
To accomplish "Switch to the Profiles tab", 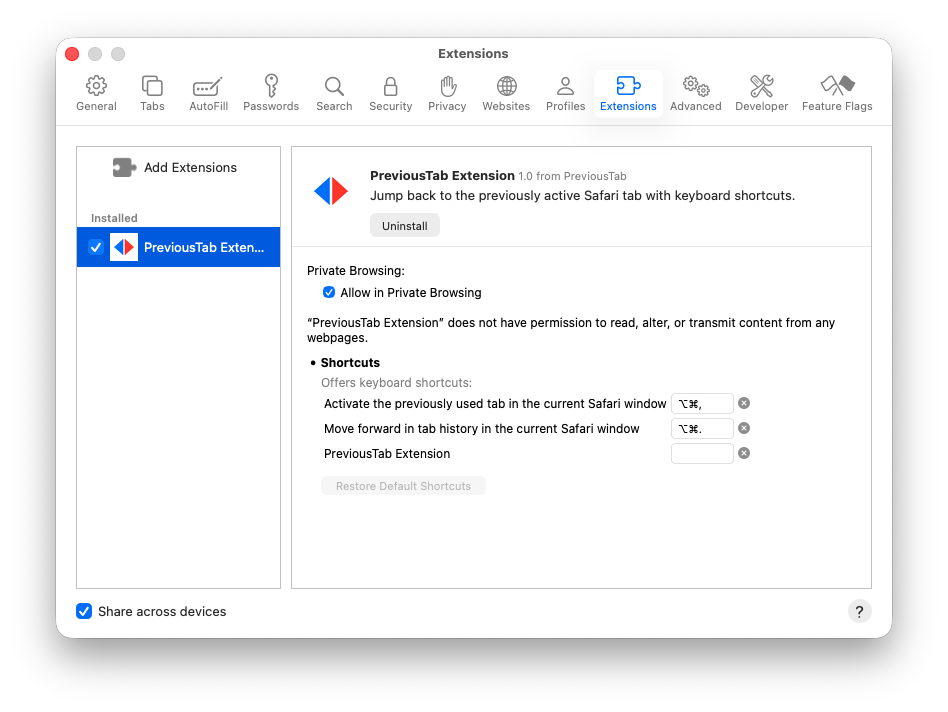I will pos(565,92).
